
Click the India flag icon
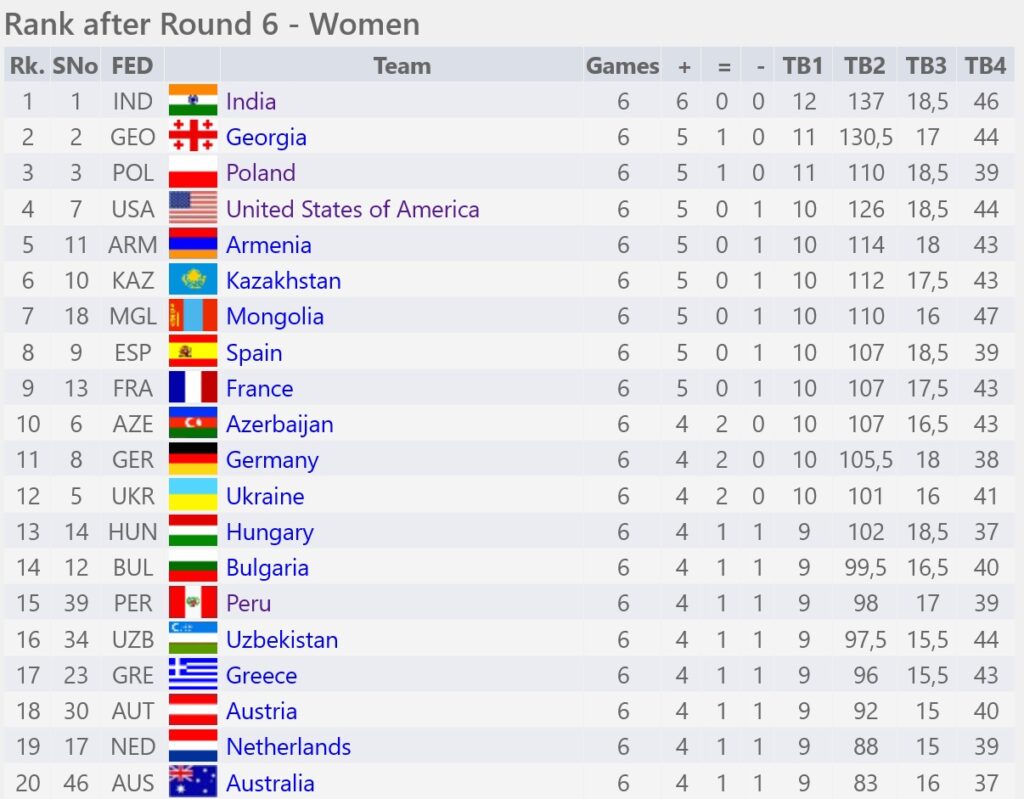[x=193, y=101]
